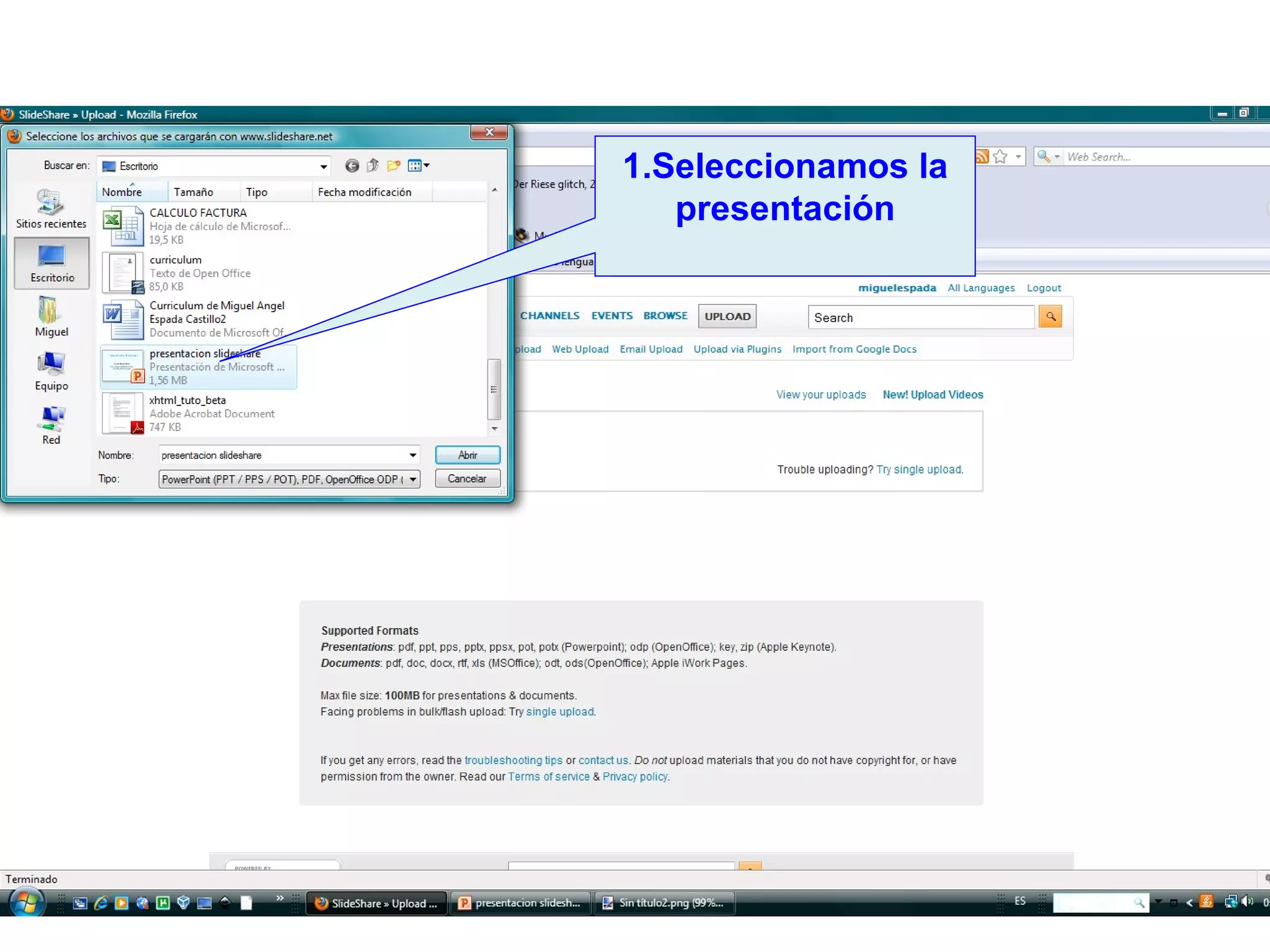Viewport: 1270px width, 952px height.
Task: Open Red network in places bar
Action: tap(51, 426)
